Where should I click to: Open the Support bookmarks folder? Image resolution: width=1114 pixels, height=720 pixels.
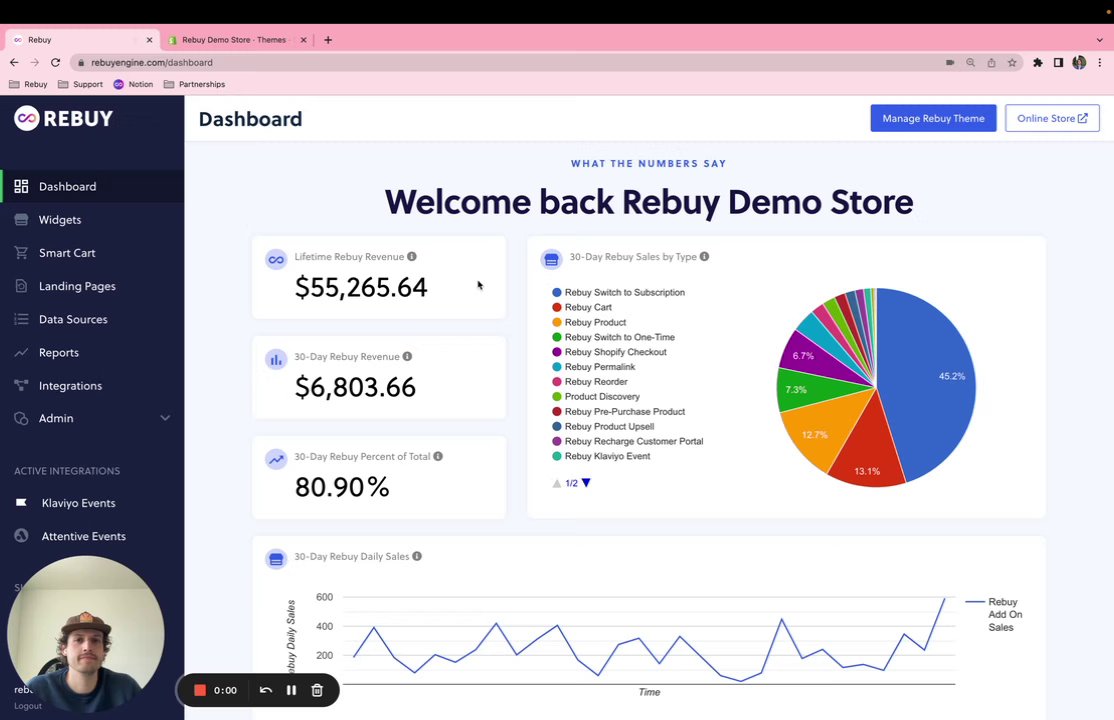click(80, 84)
